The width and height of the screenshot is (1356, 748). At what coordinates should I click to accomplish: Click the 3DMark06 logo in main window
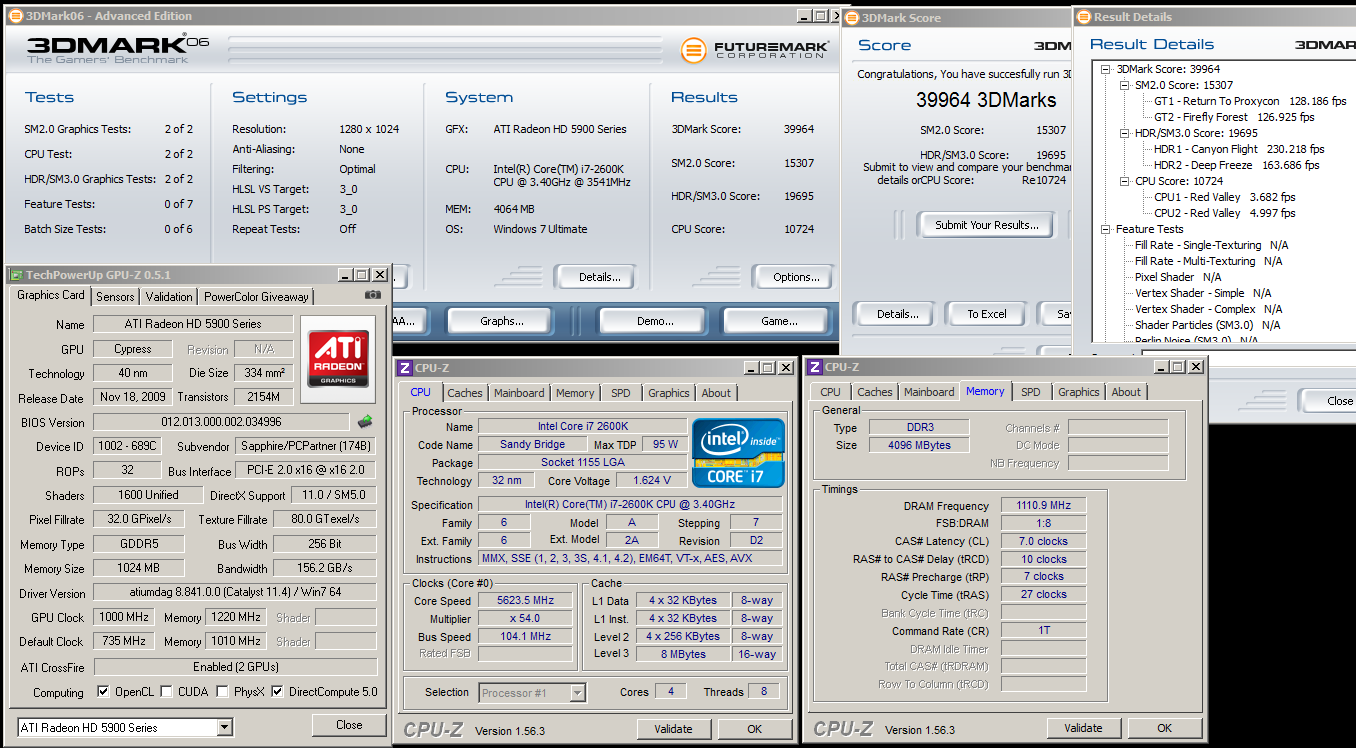pyautogui.click(x=117, y=49)
